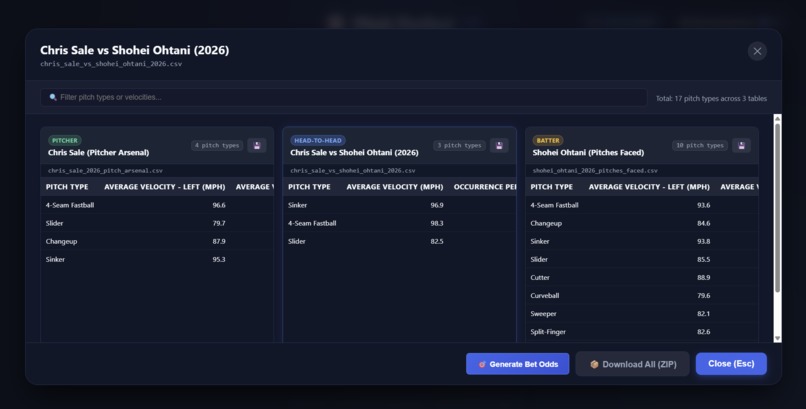Click the search magnifier icon in the filter box
Viewport: 806px width, 409px height.
point(53,97)
